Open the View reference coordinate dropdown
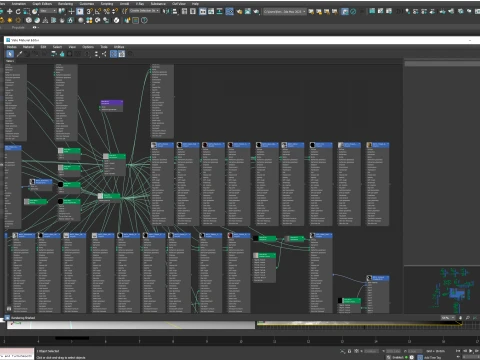480x360 pixels. (x=48, y=11)
